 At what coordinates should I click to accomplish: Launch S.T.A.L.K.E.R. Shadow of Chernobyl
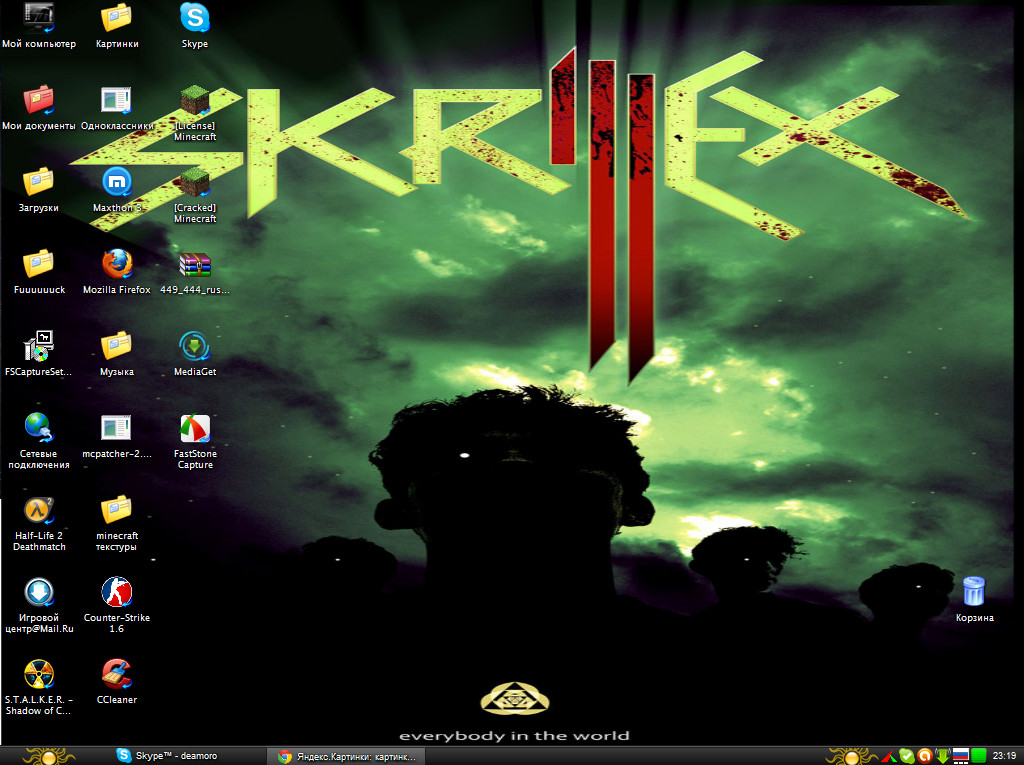pos(39,687)
